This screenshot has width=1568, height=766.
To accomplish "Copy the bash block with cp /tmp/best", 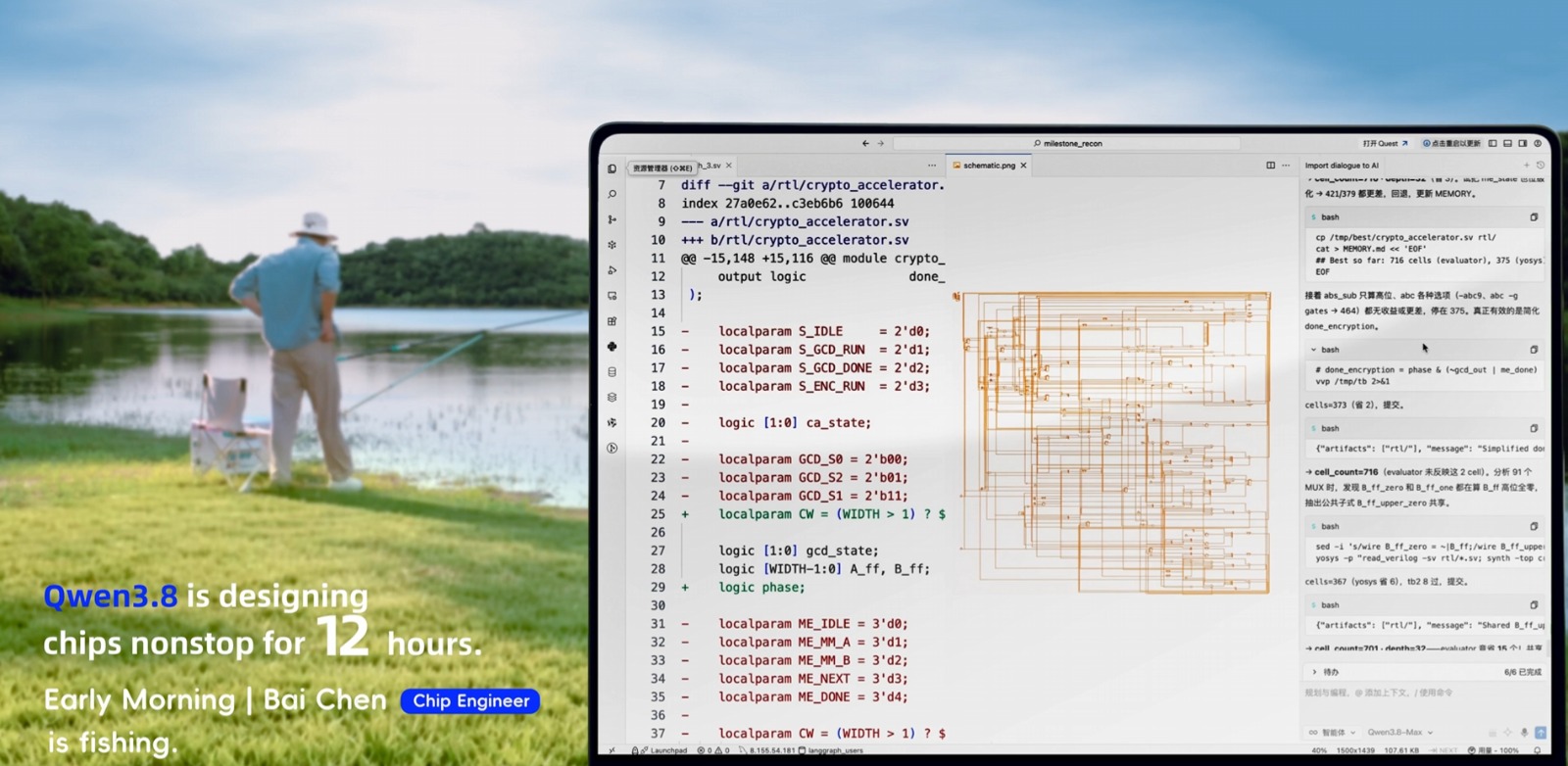I will click(x=1534, y=217).
